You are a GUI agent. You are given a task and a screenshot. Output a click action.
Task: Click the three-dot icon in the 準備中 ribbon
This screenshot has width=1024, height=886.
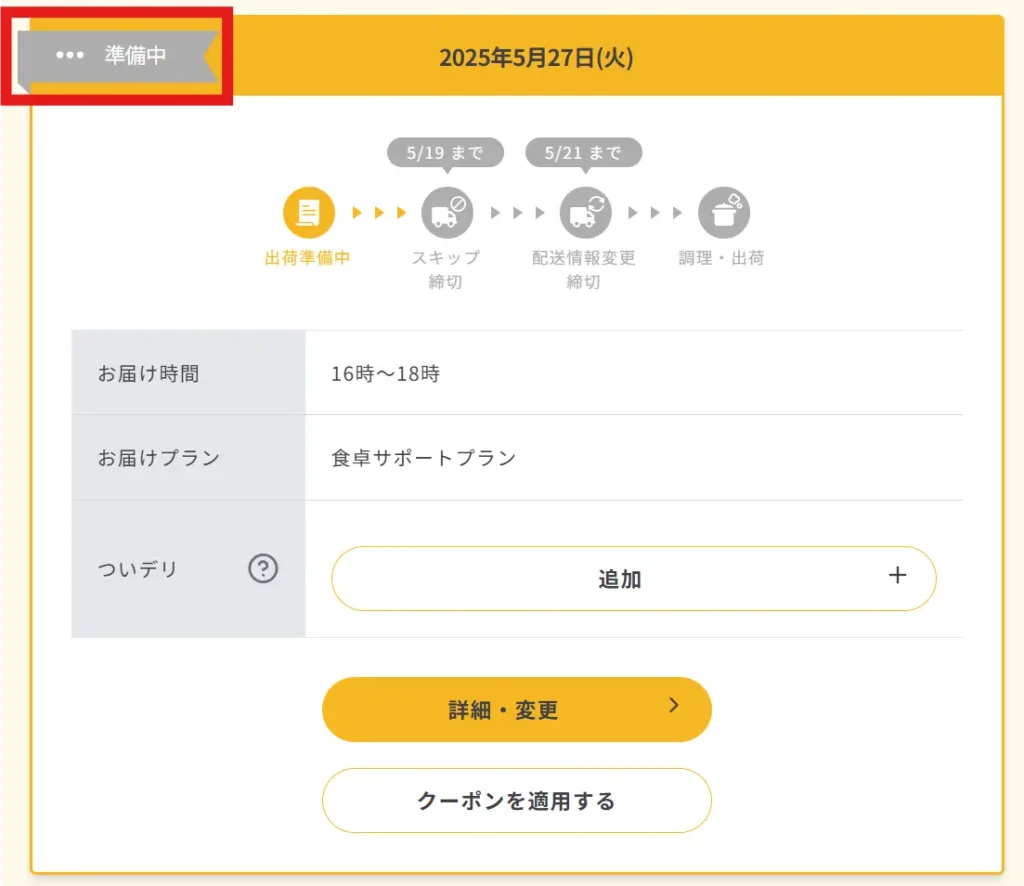[69, 56]
